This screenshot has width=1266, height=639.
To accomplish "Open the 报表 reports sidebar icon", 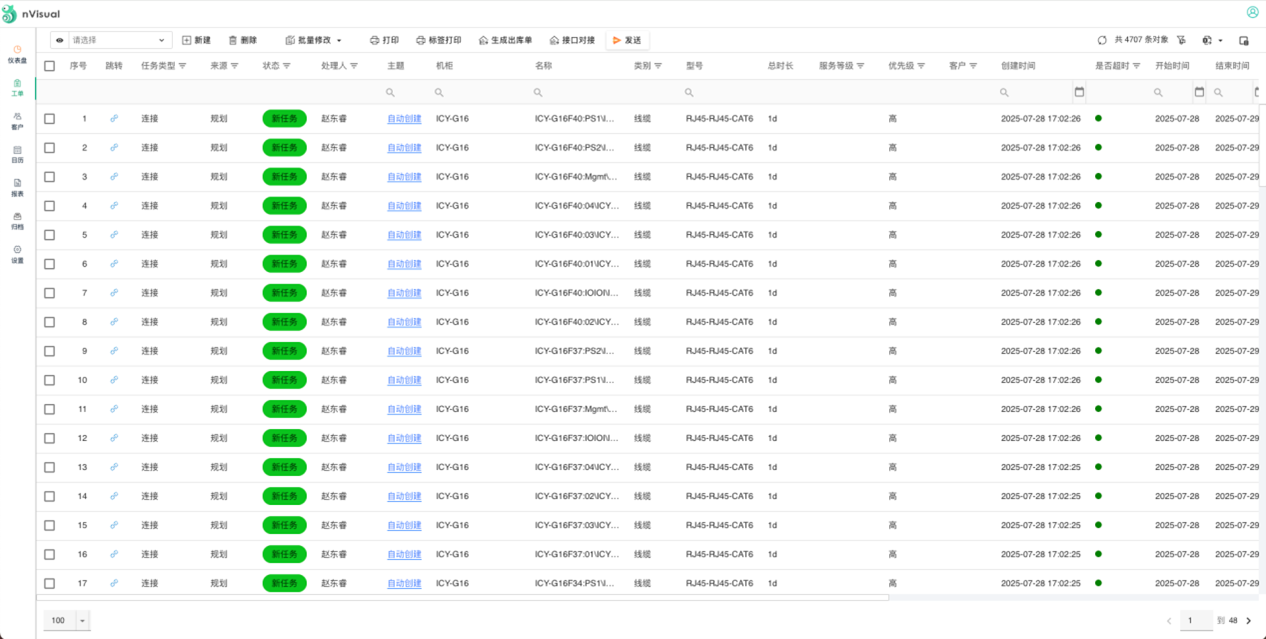I will point(17,187).
